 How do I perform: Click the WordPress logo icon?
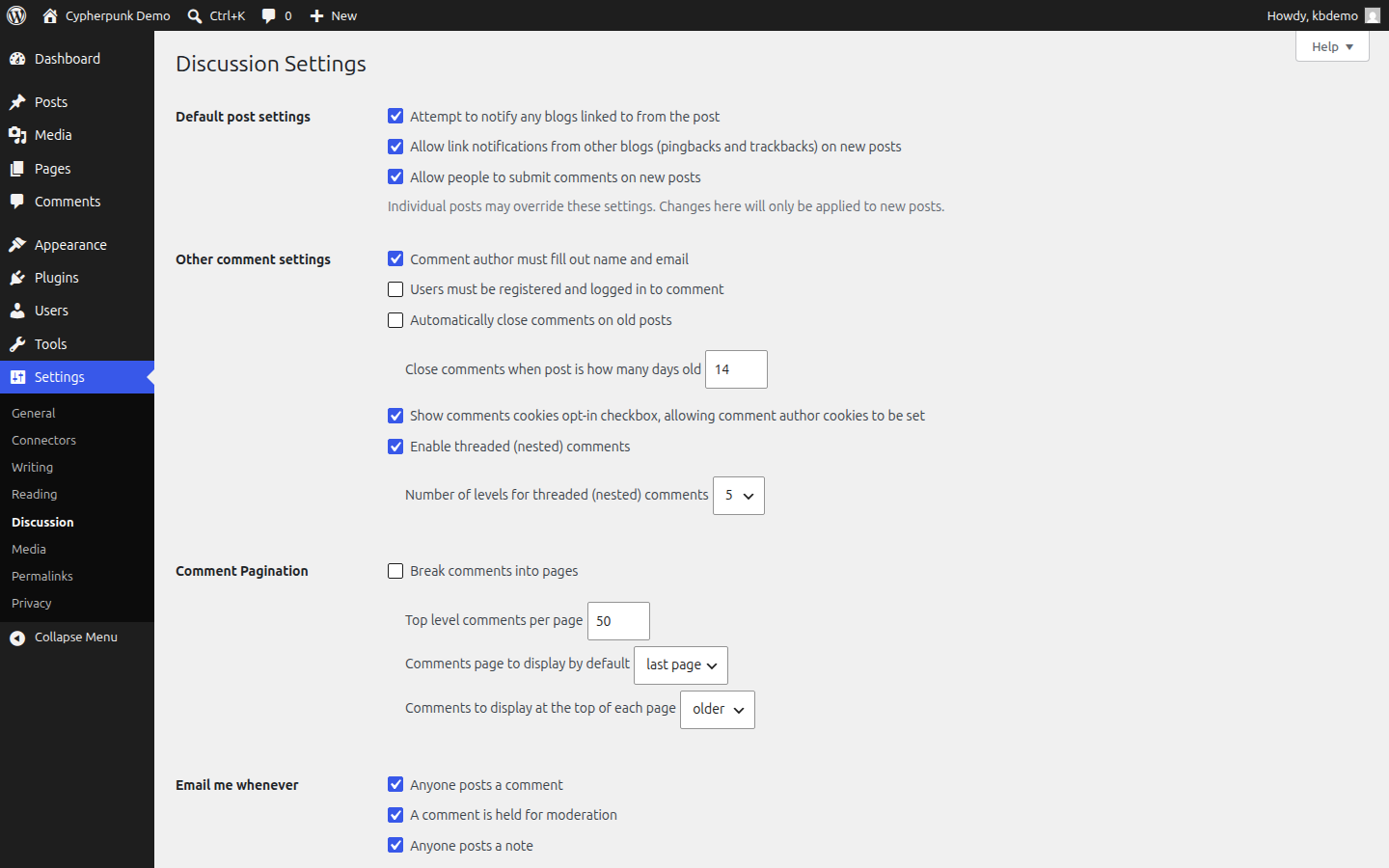[16, 15]
